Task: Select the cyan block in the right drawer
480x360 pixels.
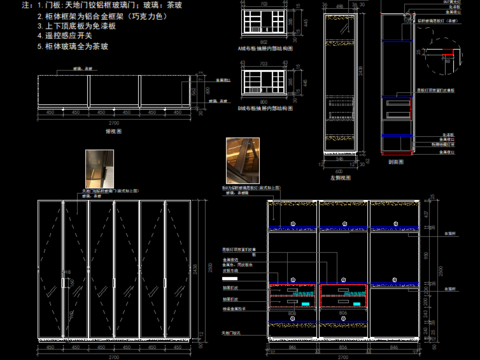Action: tap(357, 304)
